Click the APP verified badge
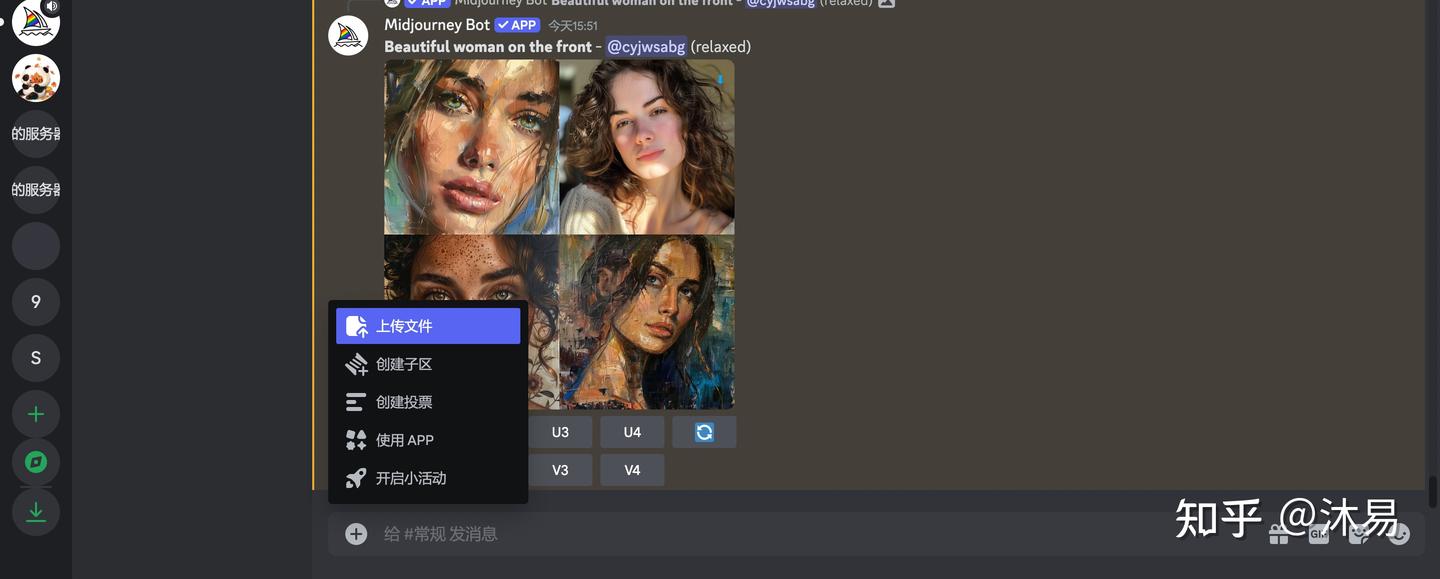This screenshot has height=579, width=1440. click(x=517, y=25)
